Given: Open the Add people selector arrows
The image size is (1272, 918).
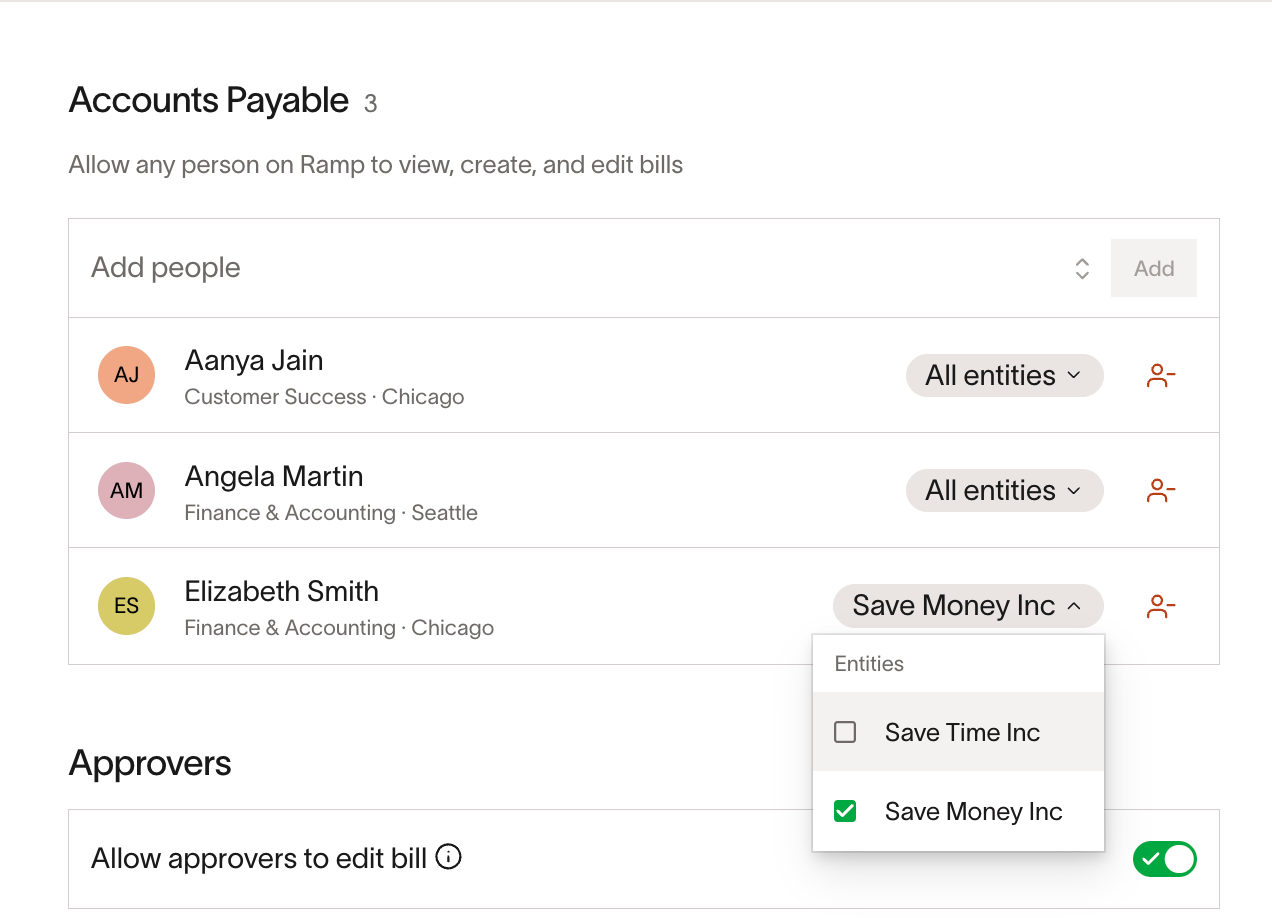Looking at the screenshot, I should tap(1082, 268).
